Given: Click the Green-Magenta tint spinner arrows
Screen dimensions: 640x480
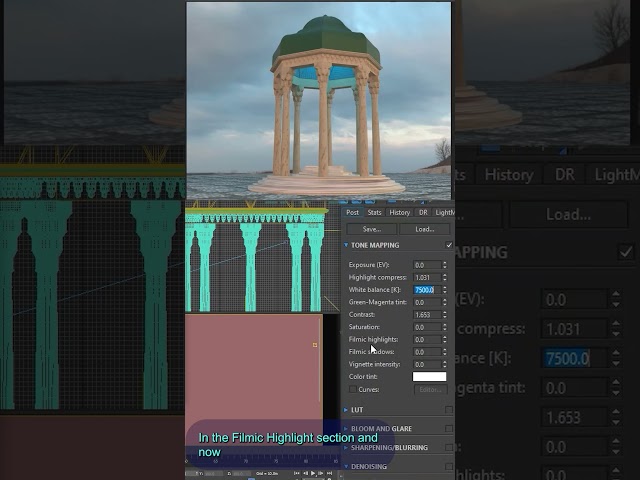Looking at the screenshot, I should point(444,302).
